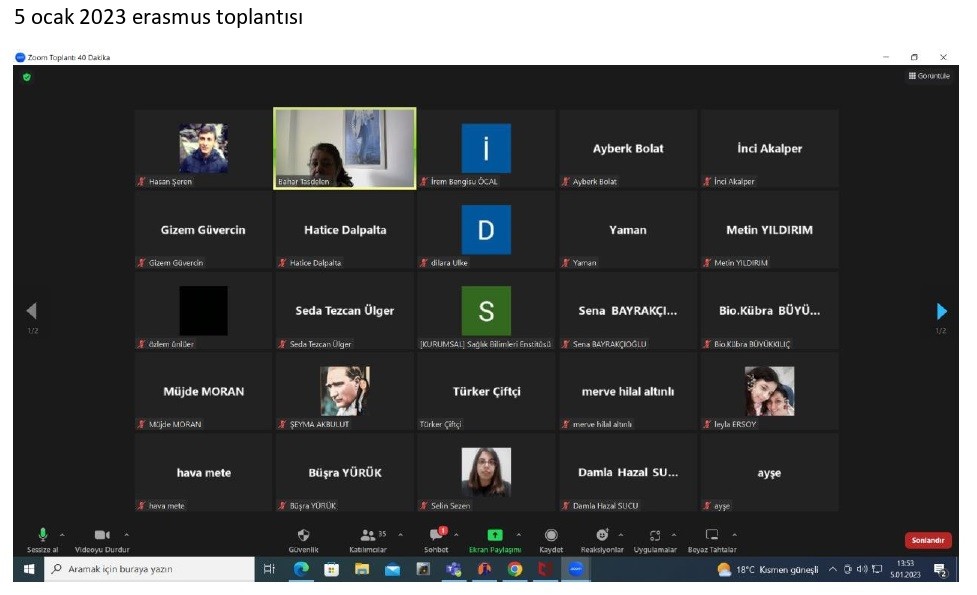Open the Beyaz Tahtalar whiteboards icon
This screenshot has height=595, width=977.
coord(712,535)
